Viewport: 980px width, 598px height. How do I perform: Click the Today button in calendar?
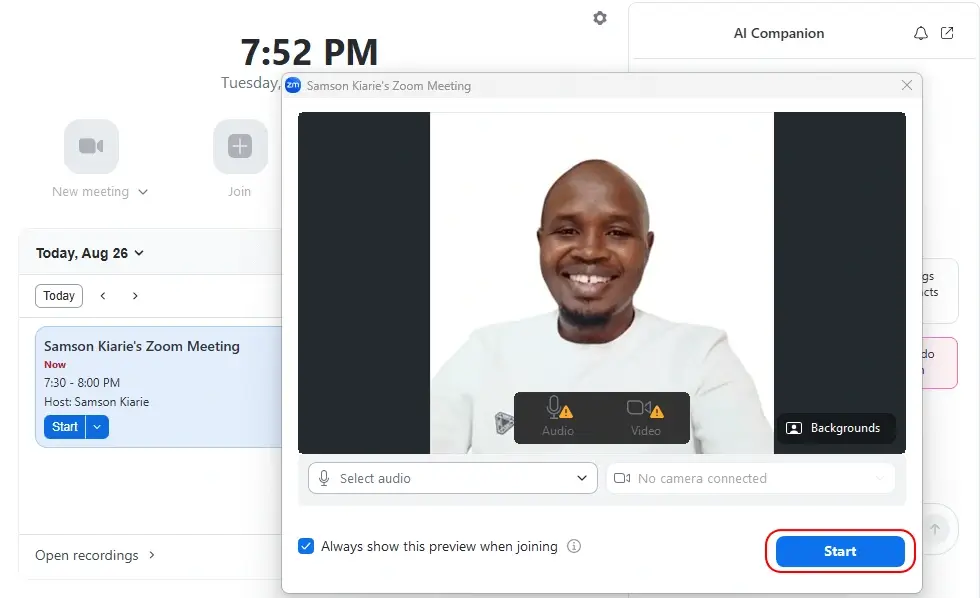59,296
